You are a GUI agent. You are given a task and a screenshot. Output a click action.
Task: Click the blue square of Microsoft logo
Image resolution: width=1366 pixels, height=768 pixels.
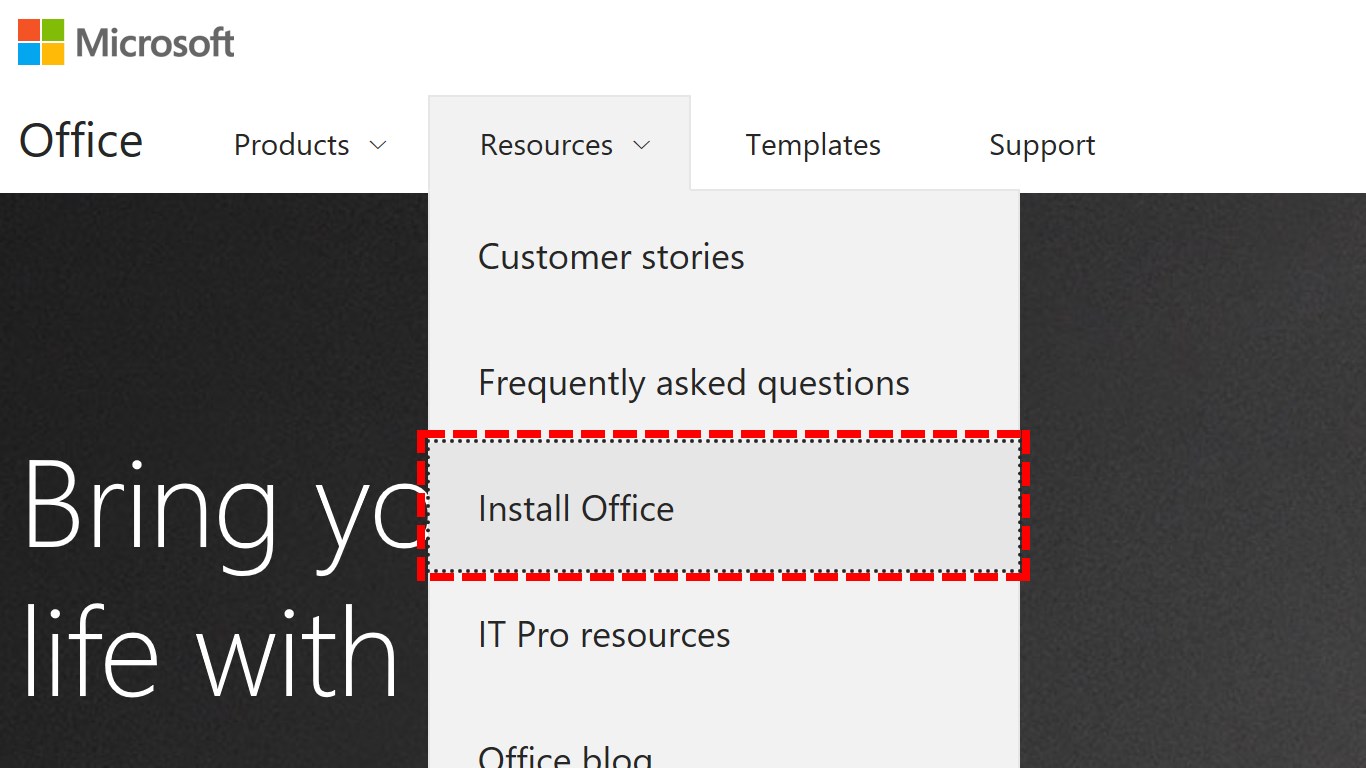[x=29, y=54]
